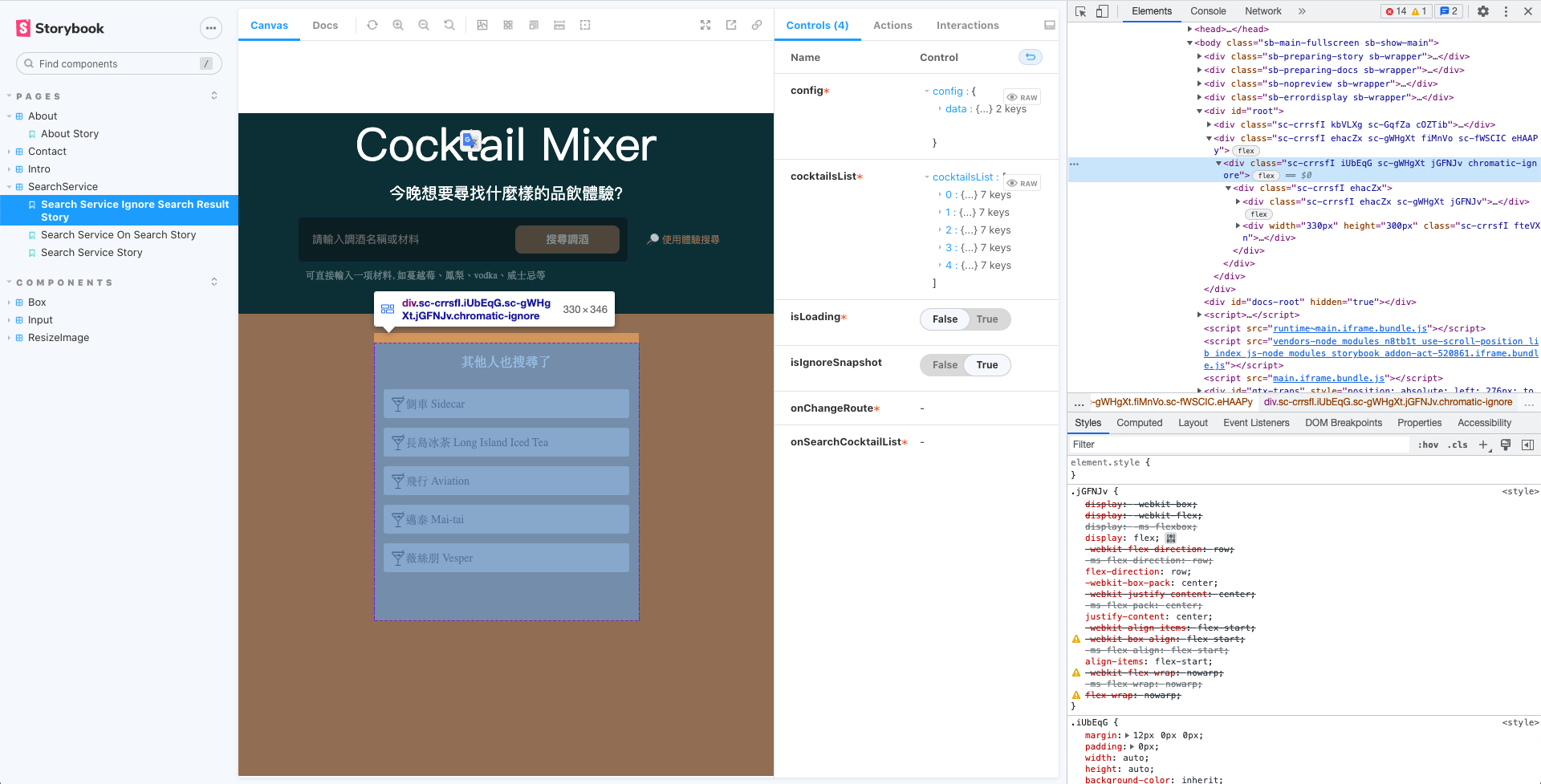This screenshot has height=784, width=1541.
Task: Click the translate overlay icon on title
Action: [x=471, y=141]
